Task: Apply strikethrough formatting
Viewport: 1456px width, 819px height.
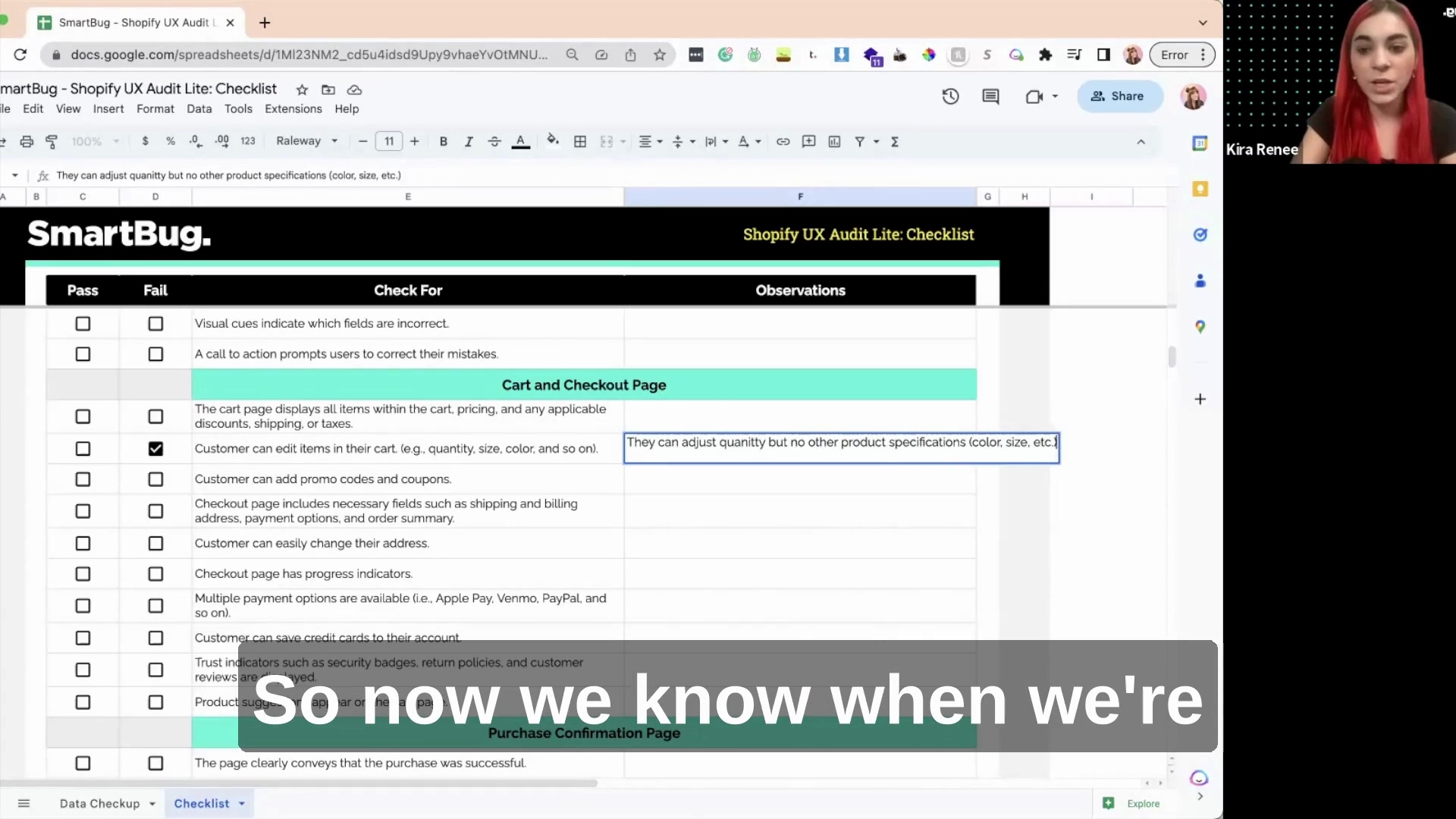Action: [x=494, y=142]
